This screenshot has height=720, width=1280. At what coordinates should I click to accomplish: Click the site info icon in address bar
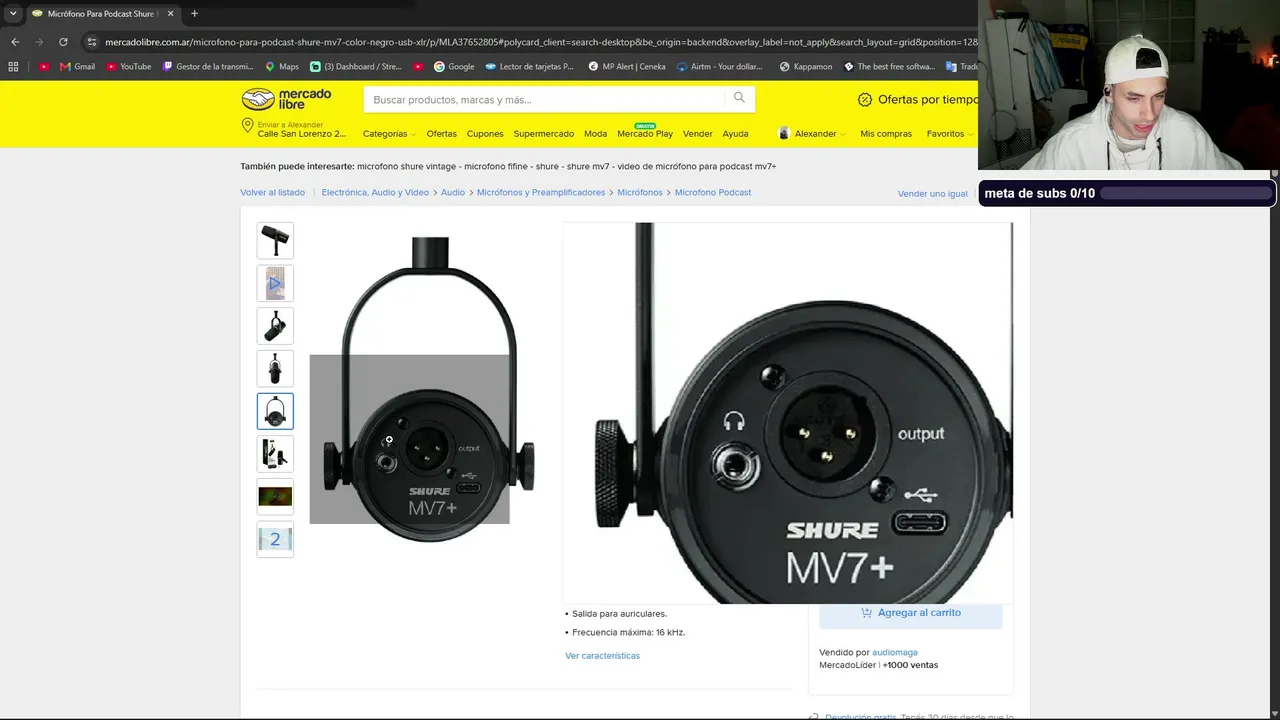(92, 42)
